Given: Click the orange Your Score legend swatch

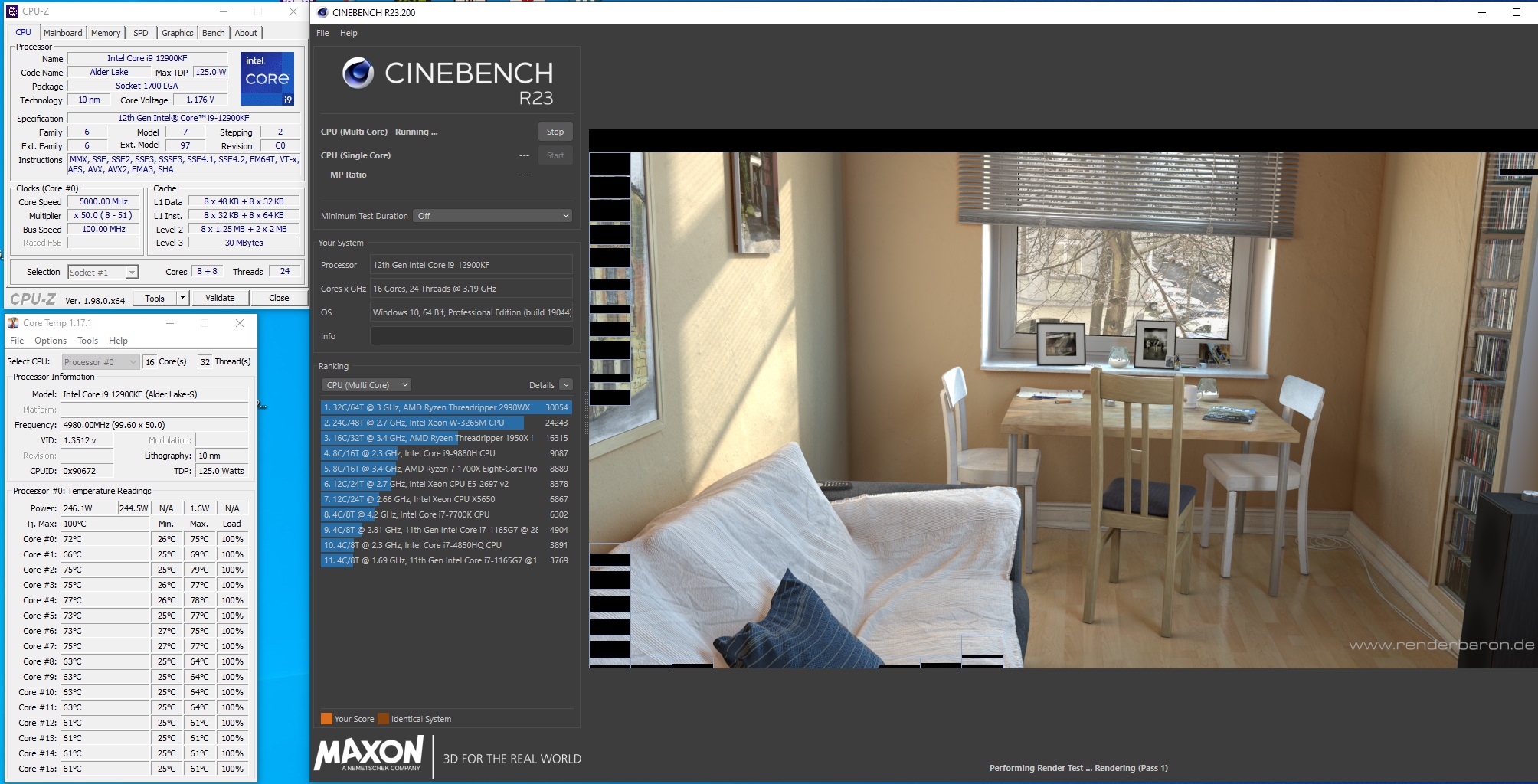Looking at the screenshot, I should [326, 719].
